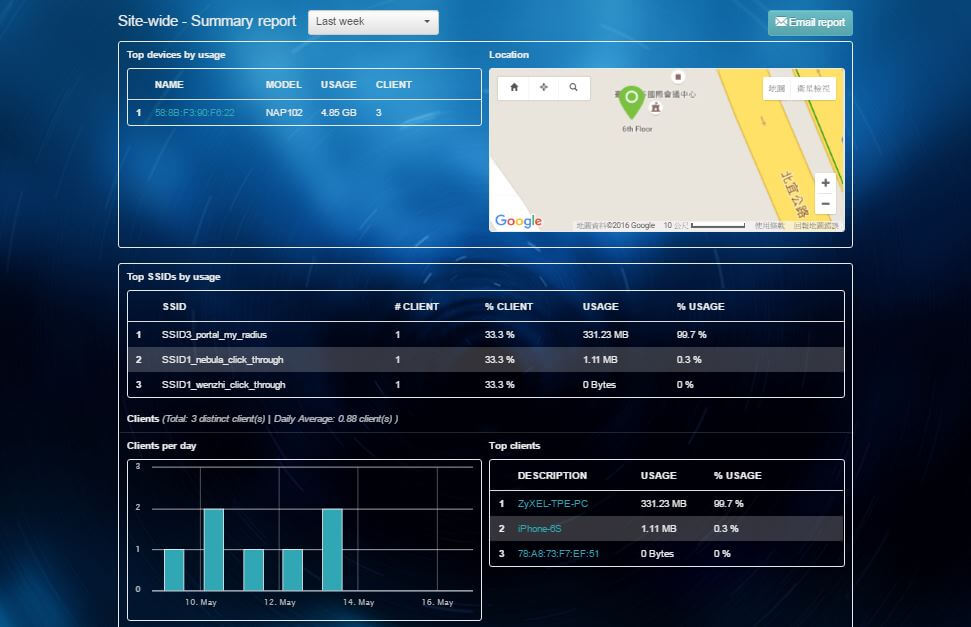
Task: Click the map home icon
Action: [514, 88]
